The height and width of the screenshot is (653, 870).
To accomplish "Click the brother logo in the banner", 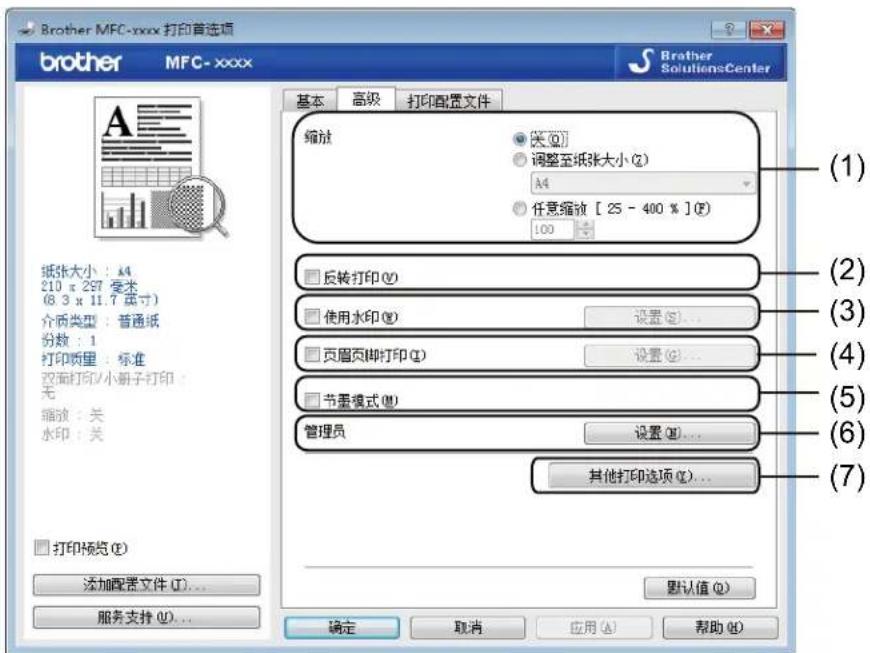I will pos(80,62).
